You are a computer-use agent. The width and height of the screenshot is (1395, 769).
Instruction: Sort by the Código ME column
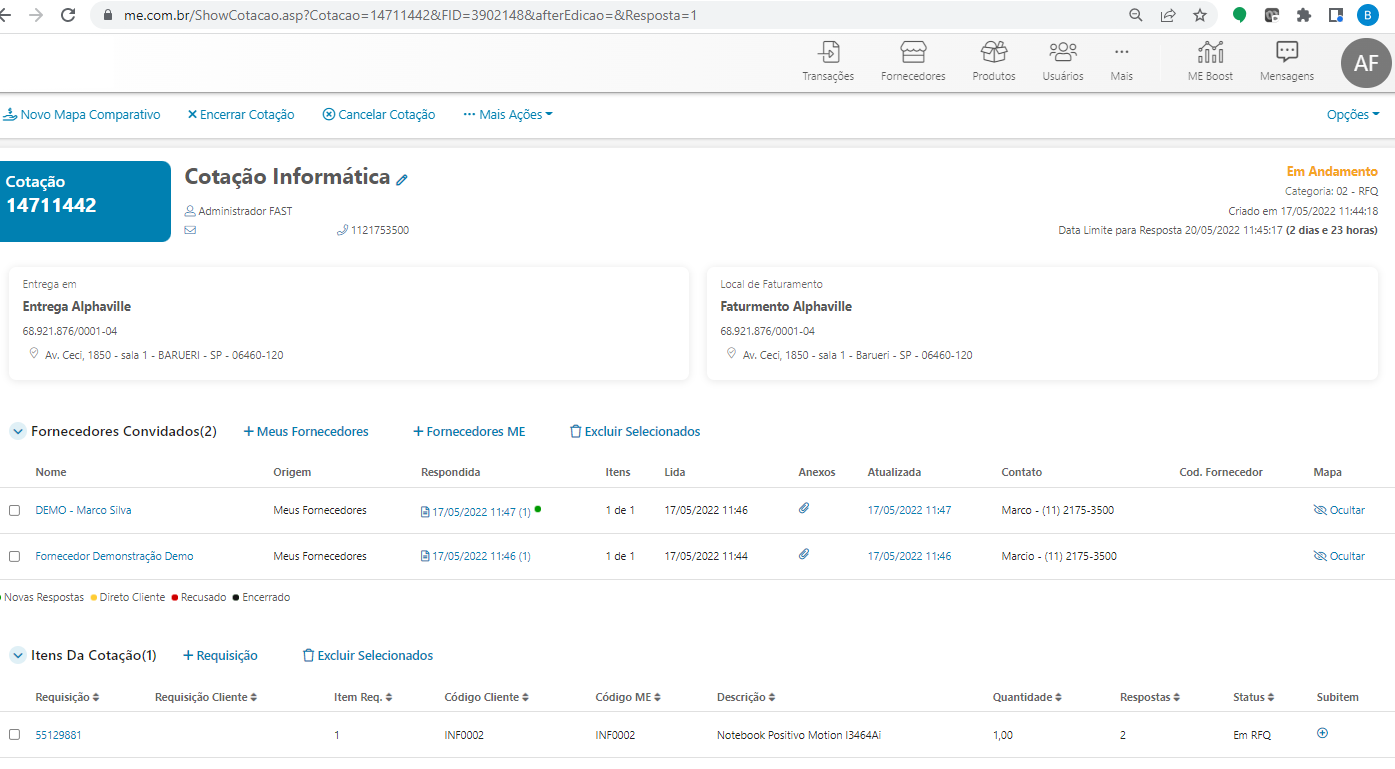tap(628, 697)
